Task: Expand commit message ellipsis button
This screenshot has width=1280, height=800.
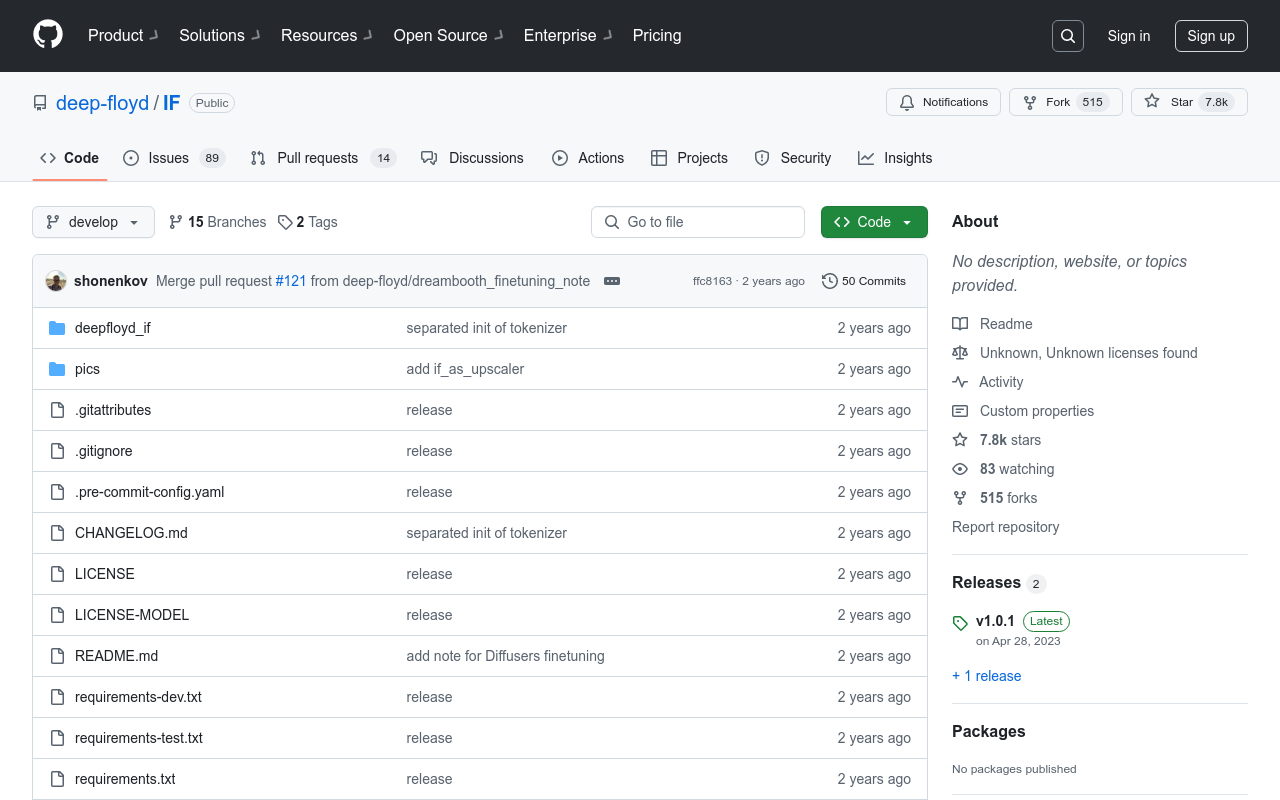Action: [612, 281]
